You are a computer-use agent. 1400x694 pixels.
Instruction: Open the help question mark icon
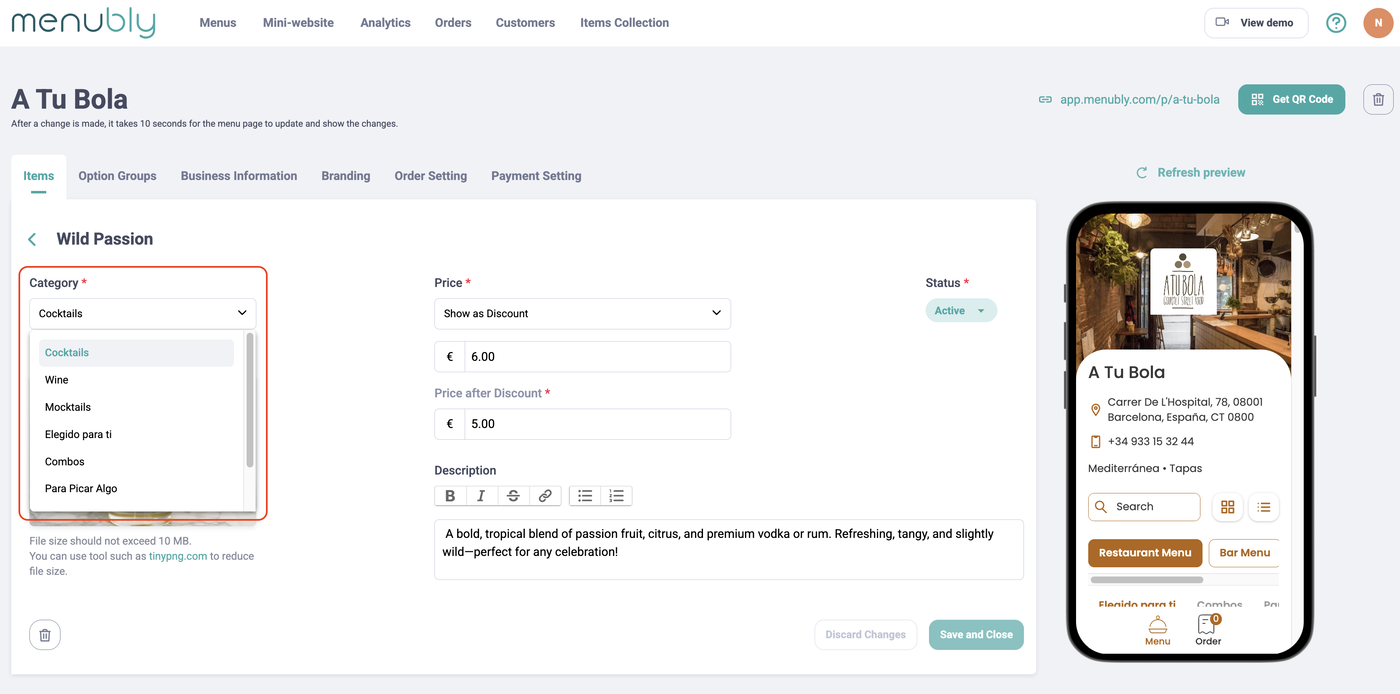[1336, 23]
